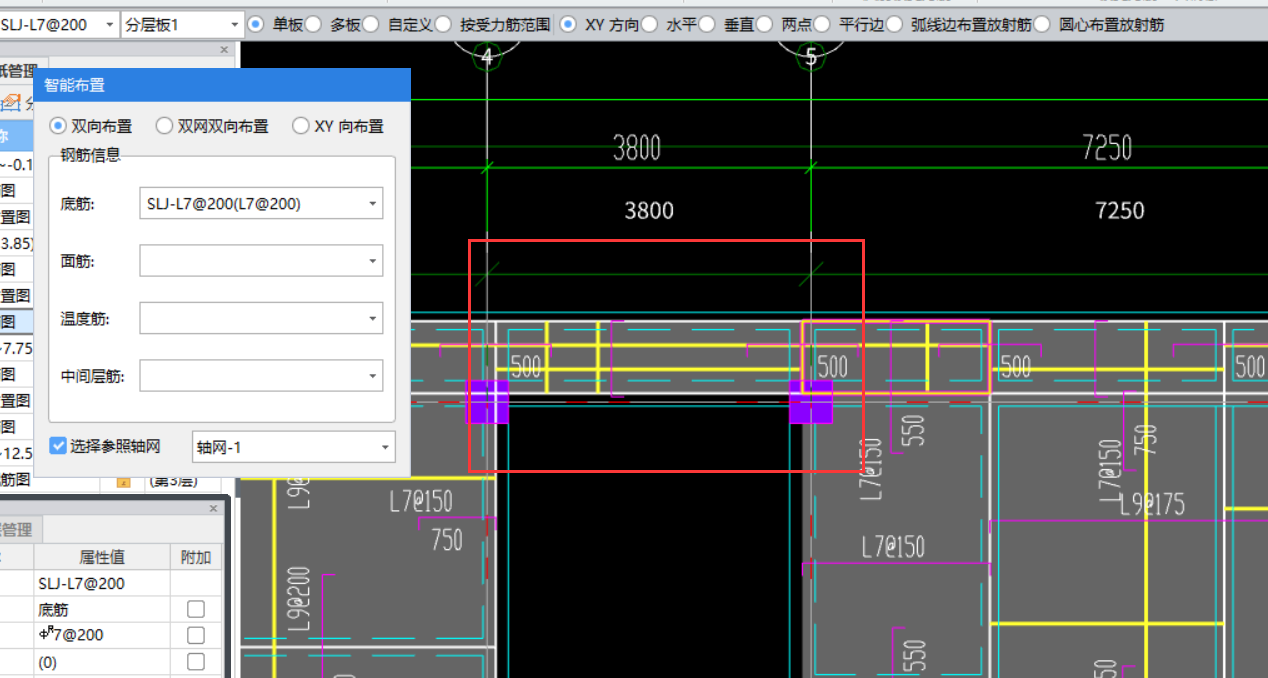This screenshot has width=1268, height=678.
Task: Click the 附加 column header
Action: click(196, 557)
